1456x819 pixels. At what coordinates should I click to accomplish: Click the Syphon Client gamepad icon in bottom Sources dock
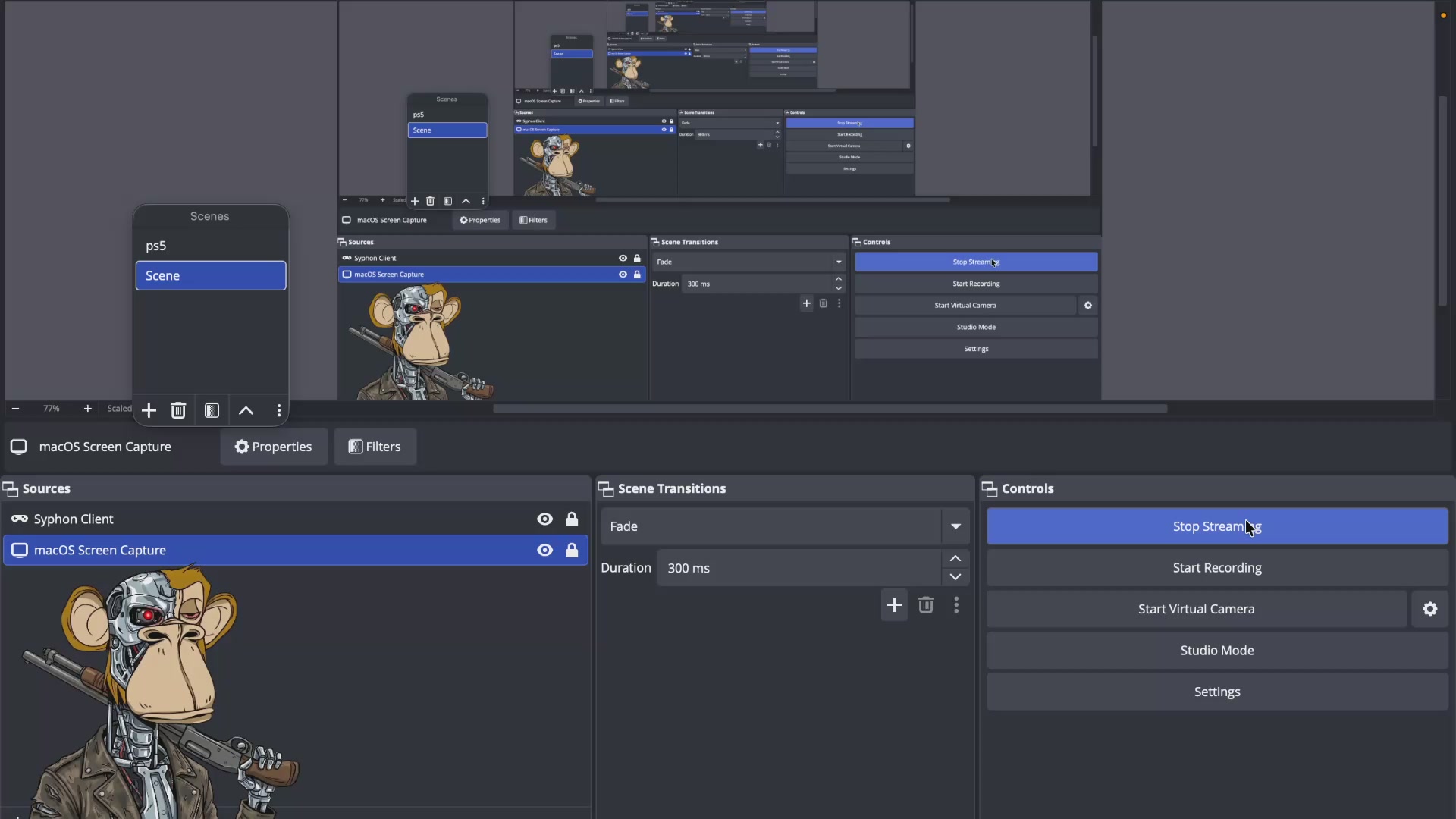[20, 519]
